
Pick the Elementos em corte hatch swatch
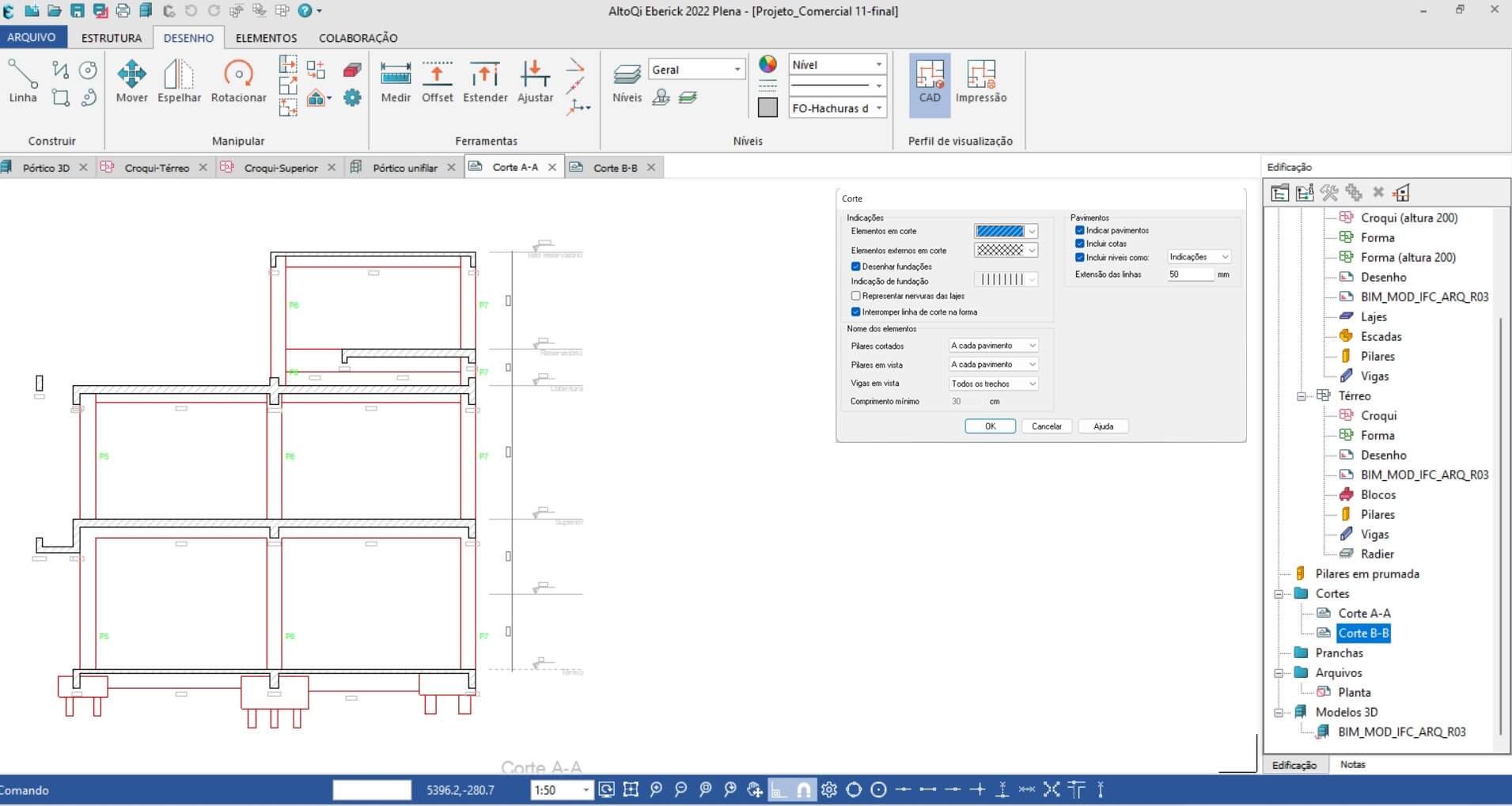[1000, 231]
